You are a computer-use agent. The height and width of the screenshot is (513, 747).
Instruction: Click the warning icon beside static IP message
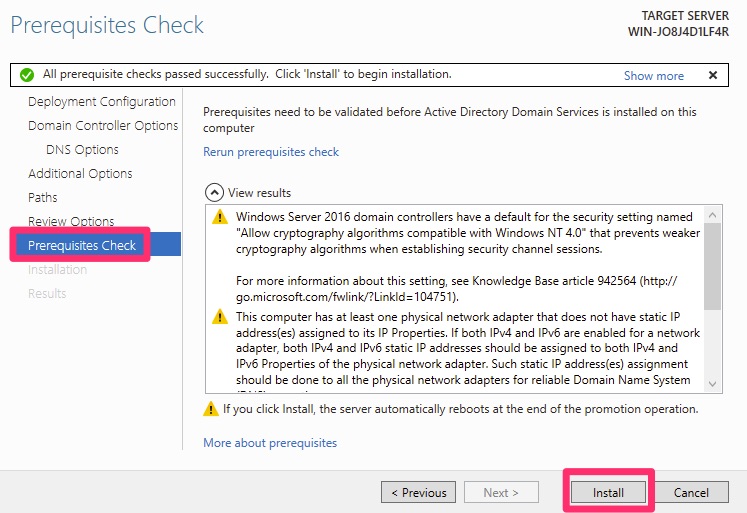click(x=220, y=316)
